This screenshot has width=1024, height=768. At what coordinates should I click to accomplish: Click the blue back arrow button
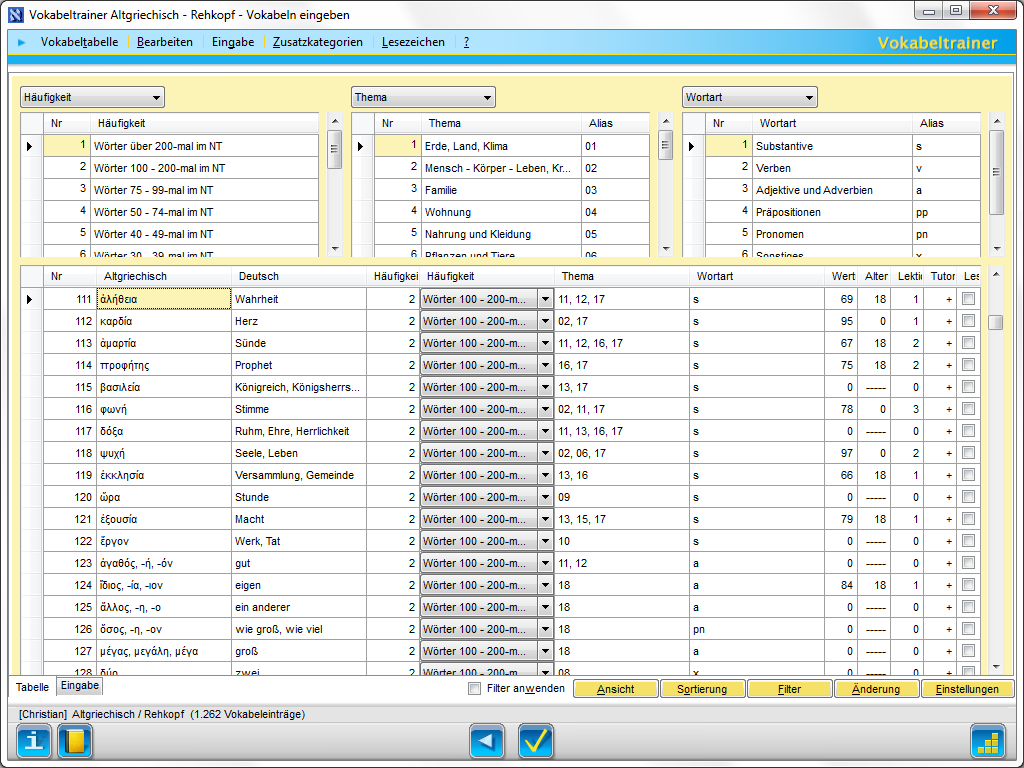pos(487,741)
